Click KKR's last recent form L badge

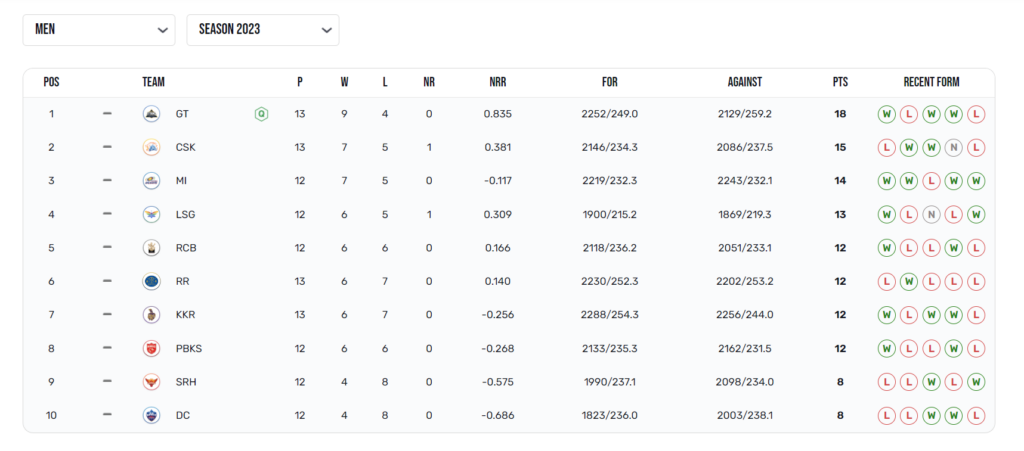tap(976, 315)
